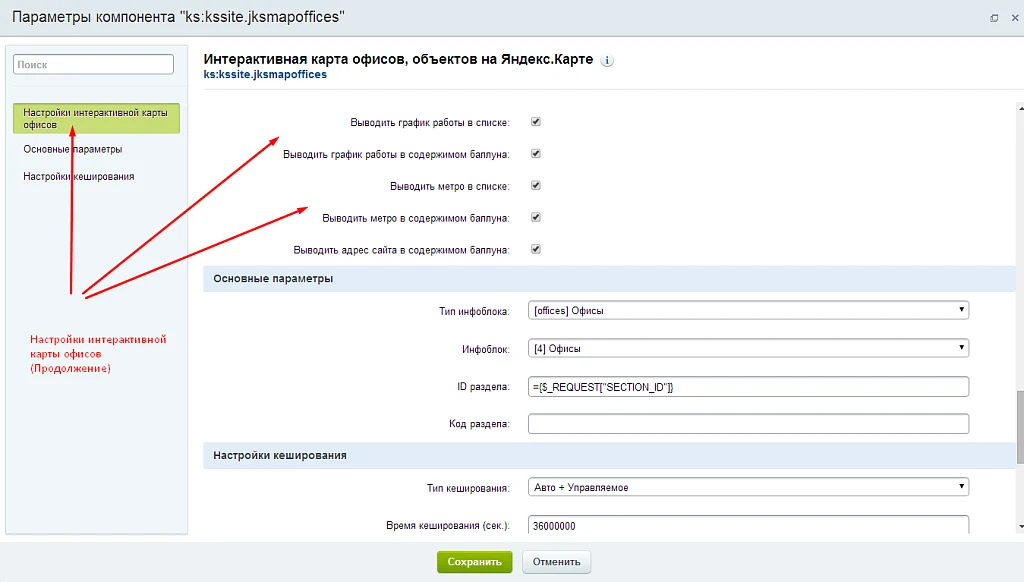Toggle 'Выводить адрес сайта в содержимом баллуна' checkbox
The width and height of the screenshot is (1024, 582).
click(536, 250)
